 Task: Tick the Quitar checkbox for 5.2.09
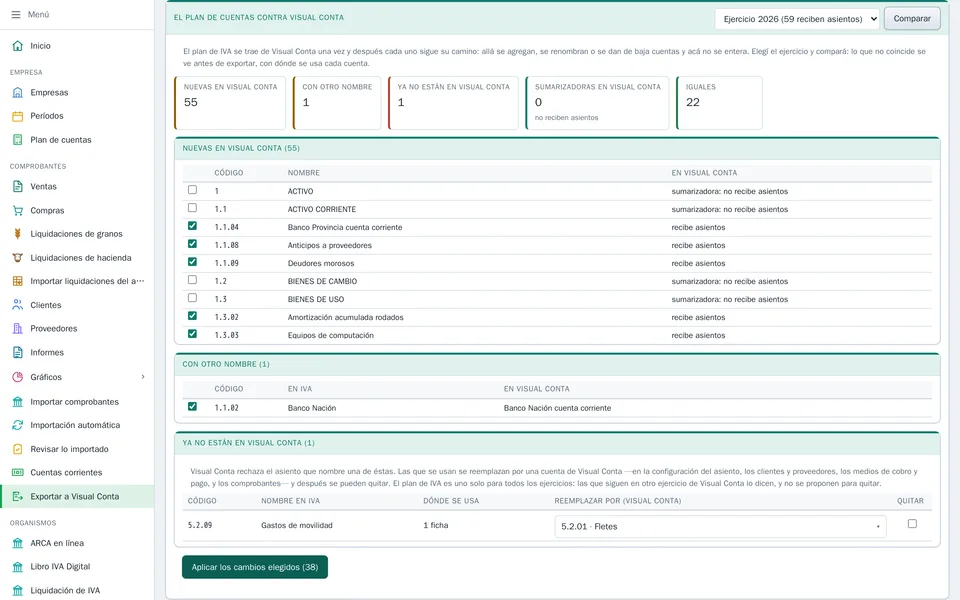(x=912, y=523)
